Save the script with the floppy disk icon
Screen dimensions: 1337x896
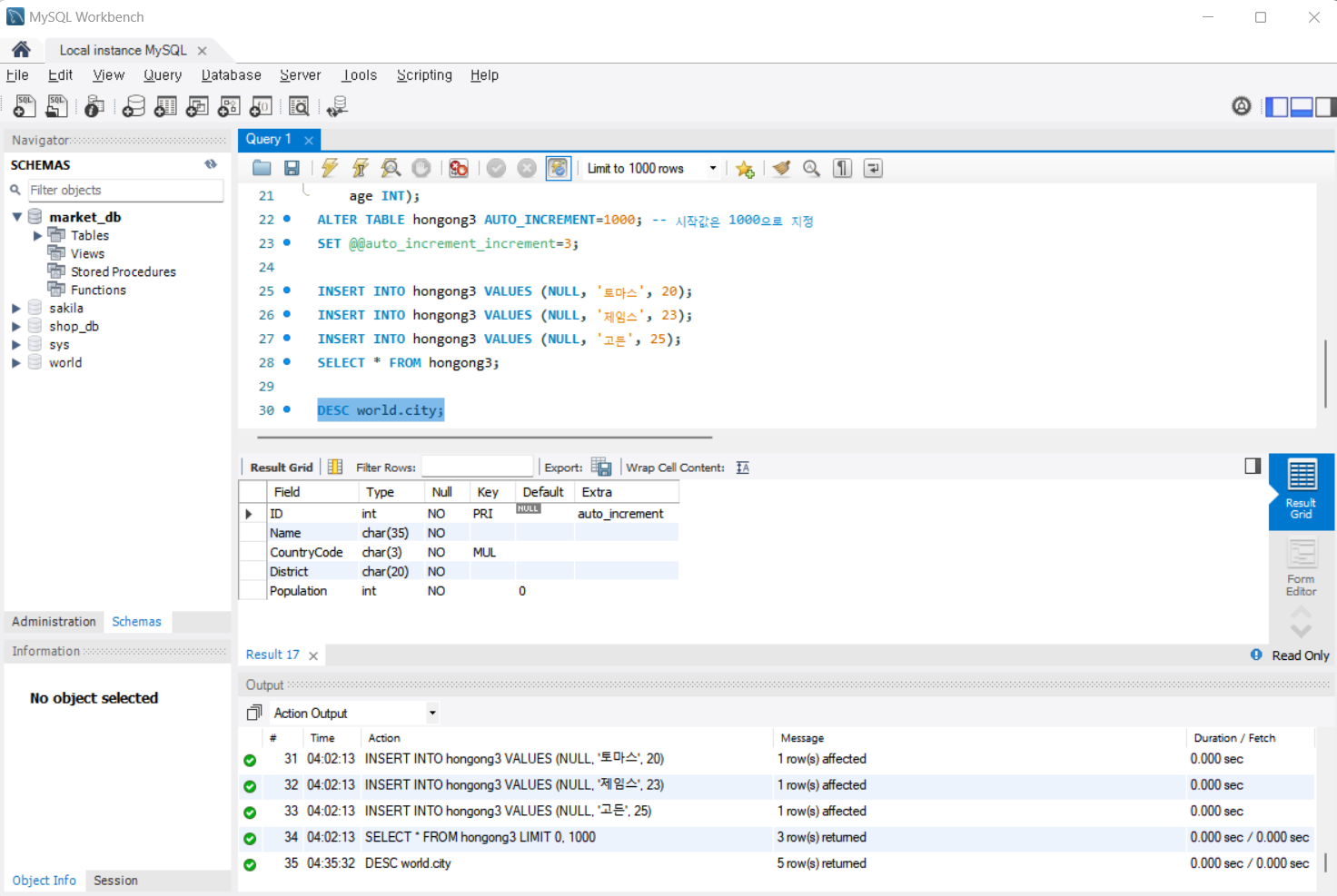tap(292, 168)
